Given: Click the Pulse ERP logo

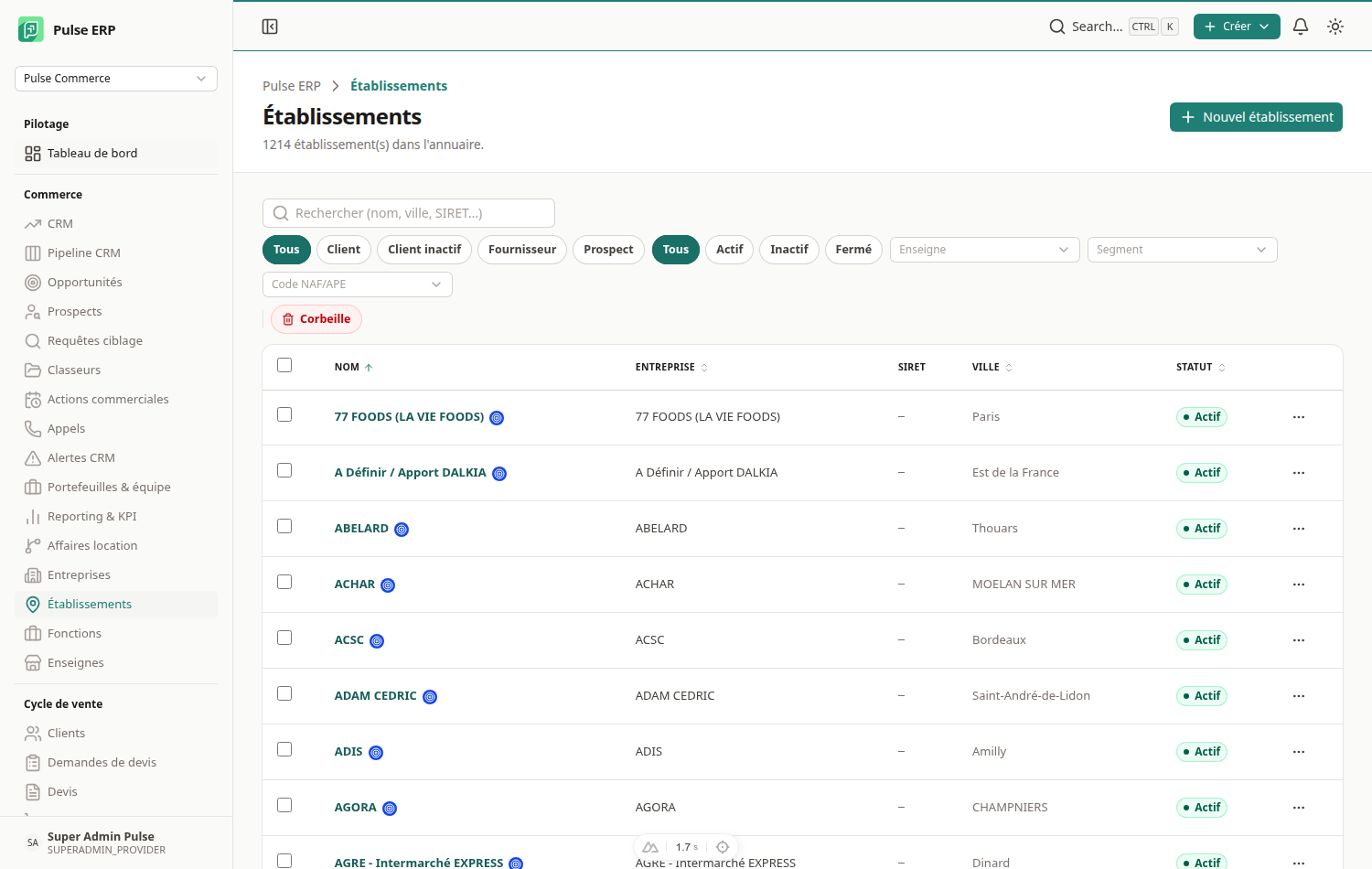Looking at the screenshot, I should (x=31, y=29).
